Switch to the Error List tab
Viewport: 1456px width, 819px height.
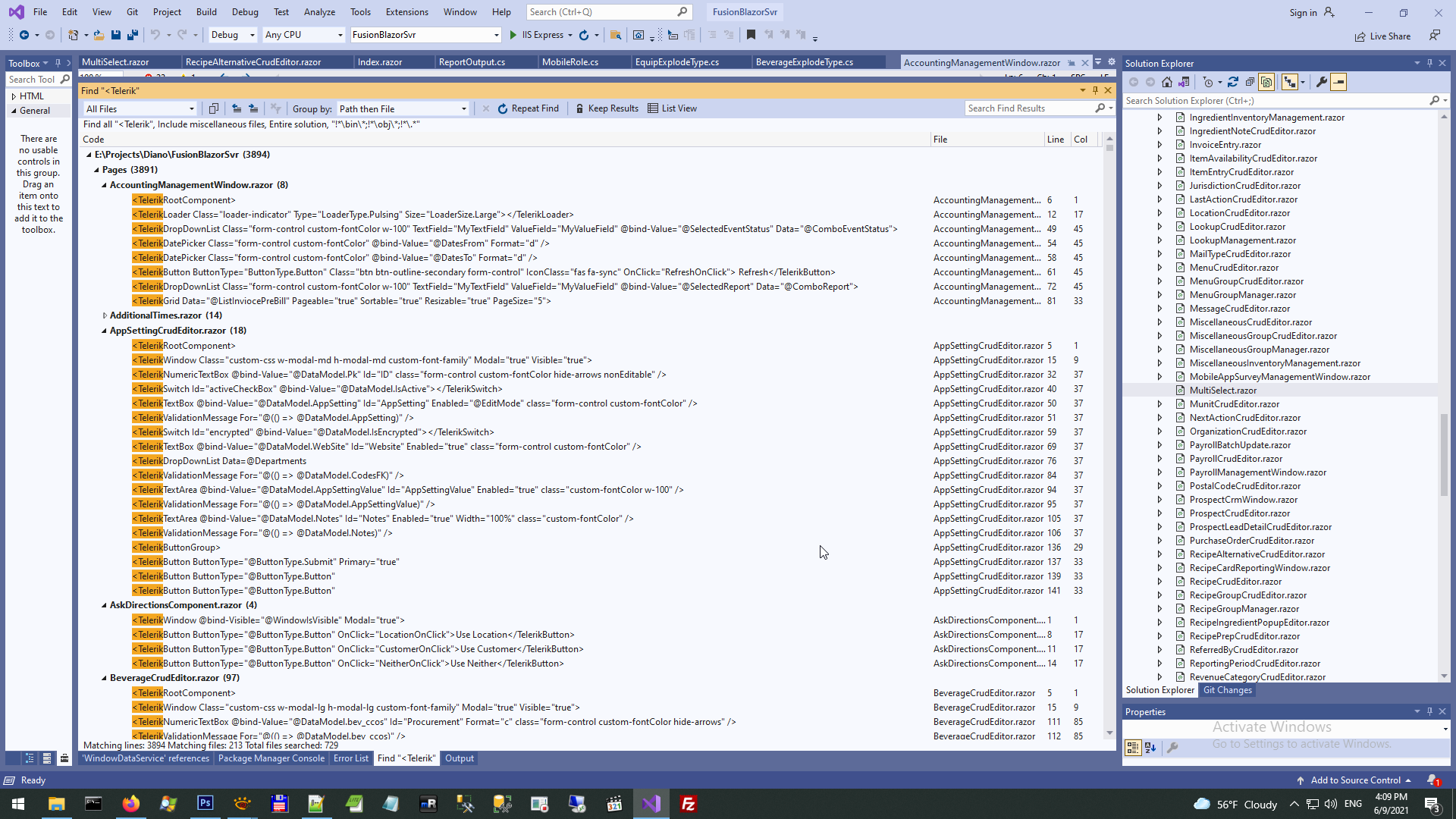pyautogui.click(x=350, y=758)
